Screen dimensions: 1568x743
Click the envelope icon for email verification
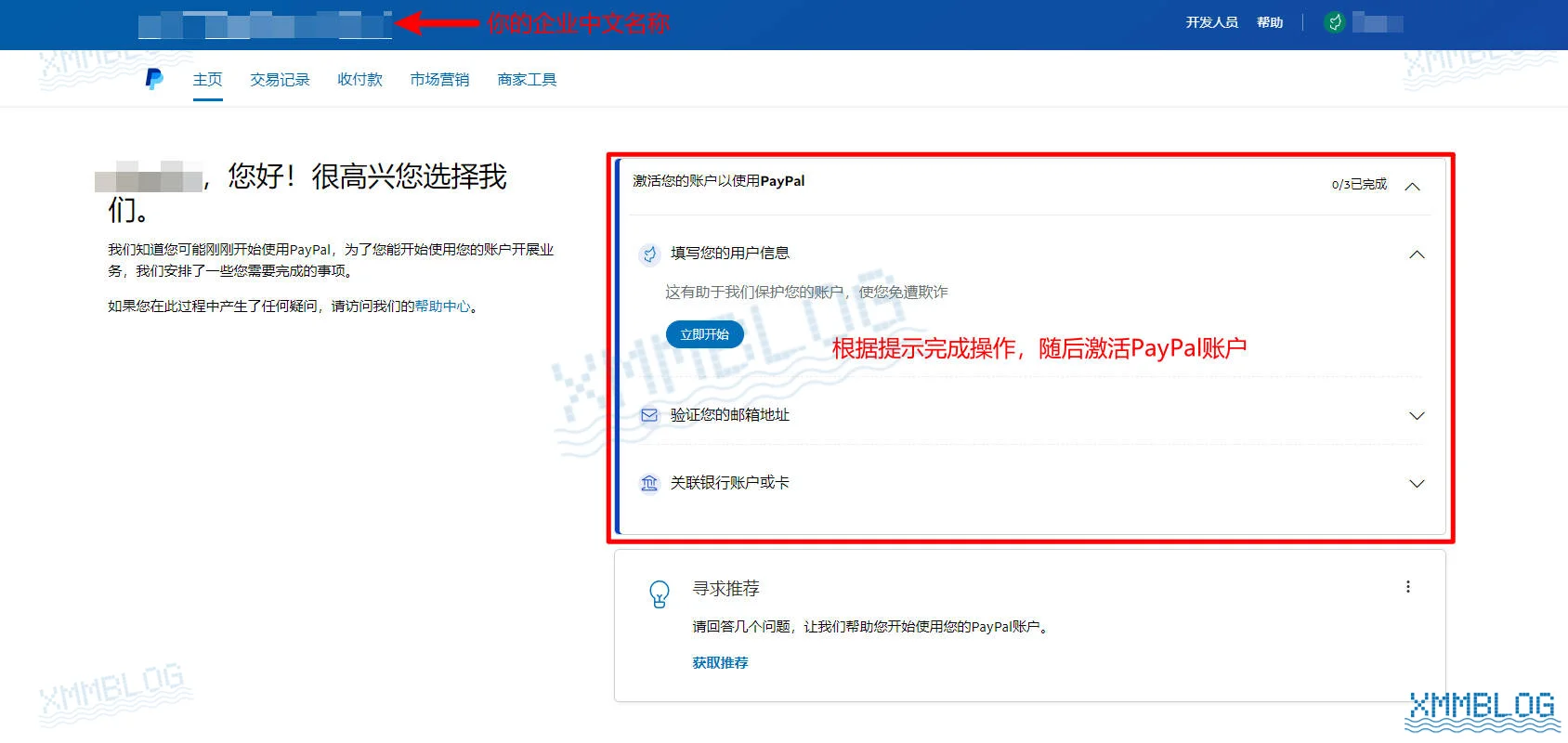[x=649, y=415]
